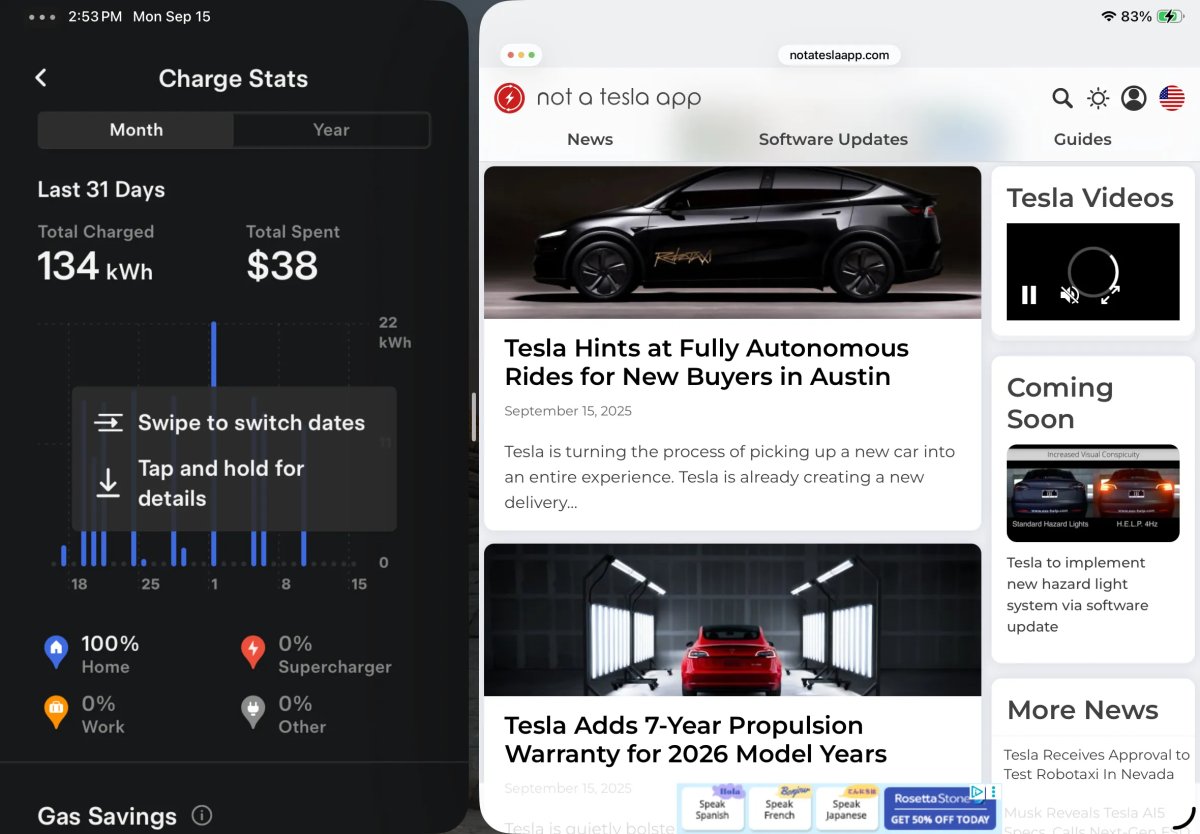1200x834 pixels.
Task: Click the Speak Spanish ad tile
Action: (x=712, y=807)
